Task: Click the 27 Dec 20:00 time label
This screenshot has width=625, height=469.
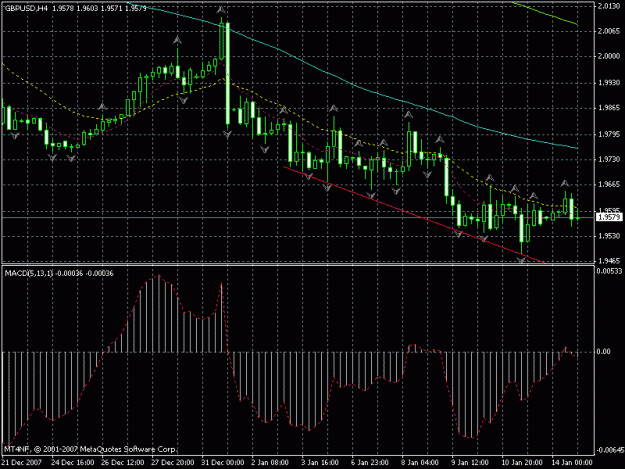Action: coord(173,463)
